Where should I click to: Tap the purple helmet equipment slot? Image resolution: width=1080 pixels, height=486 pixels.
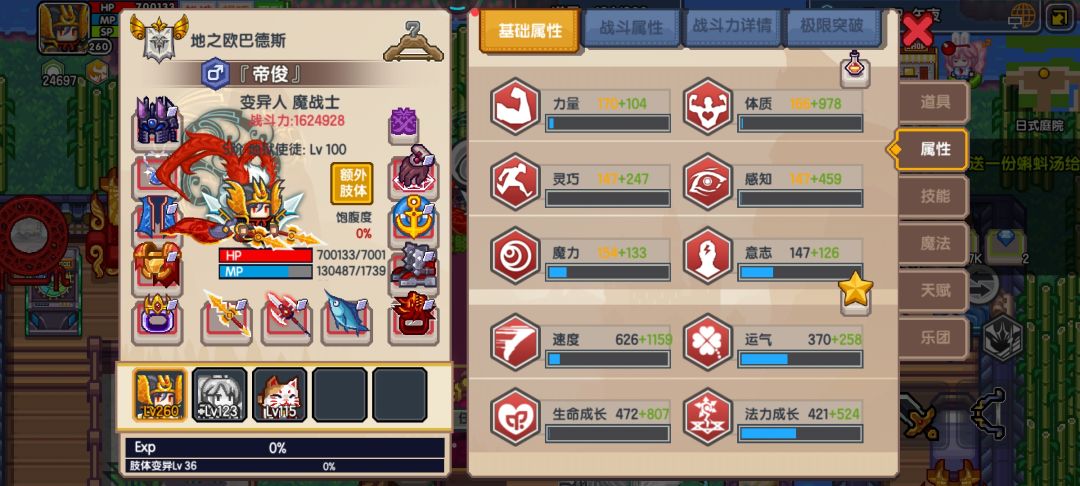(158, 121)
